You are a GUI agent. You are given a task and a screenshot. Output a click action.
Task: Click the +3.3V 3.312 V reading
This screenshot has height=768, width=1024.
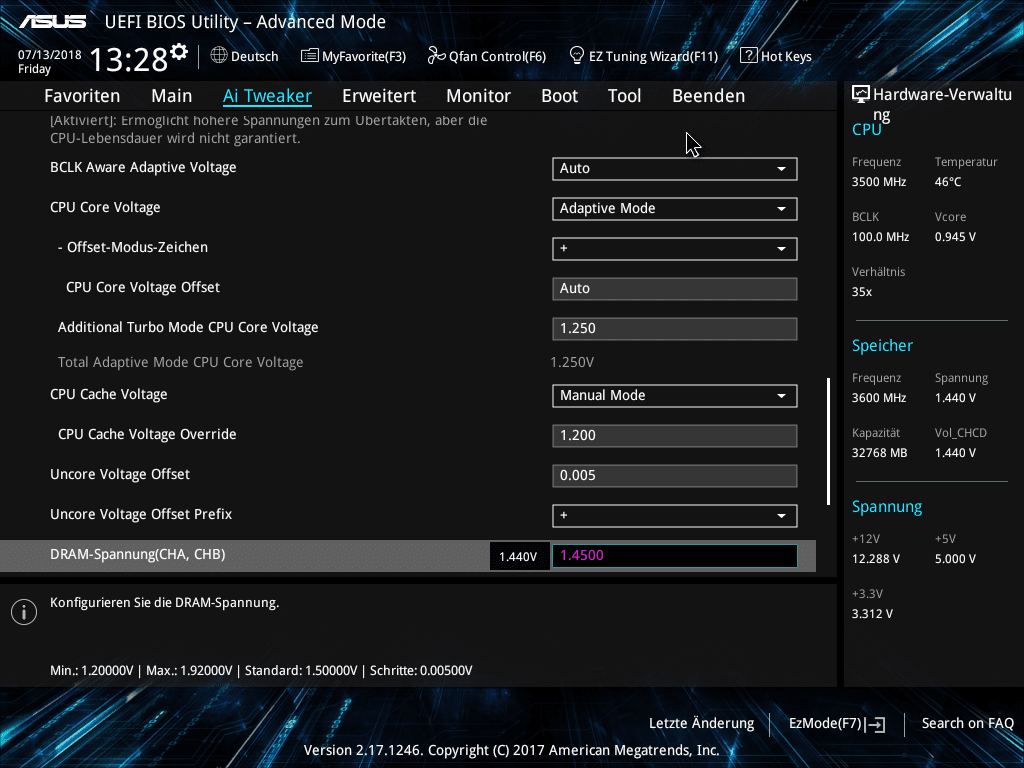872,614
